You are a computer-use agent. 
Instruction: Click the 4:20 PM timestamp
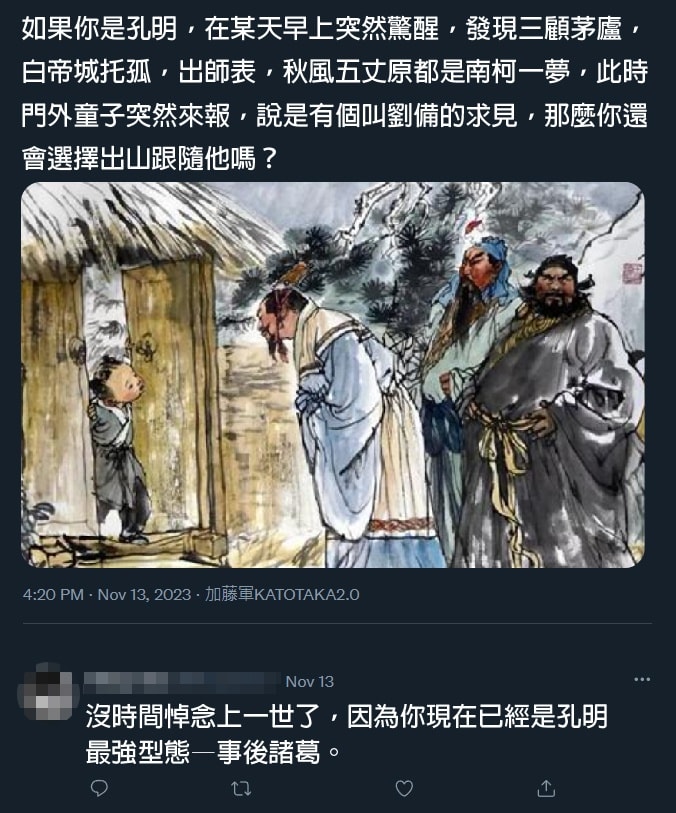pos(53,594)
